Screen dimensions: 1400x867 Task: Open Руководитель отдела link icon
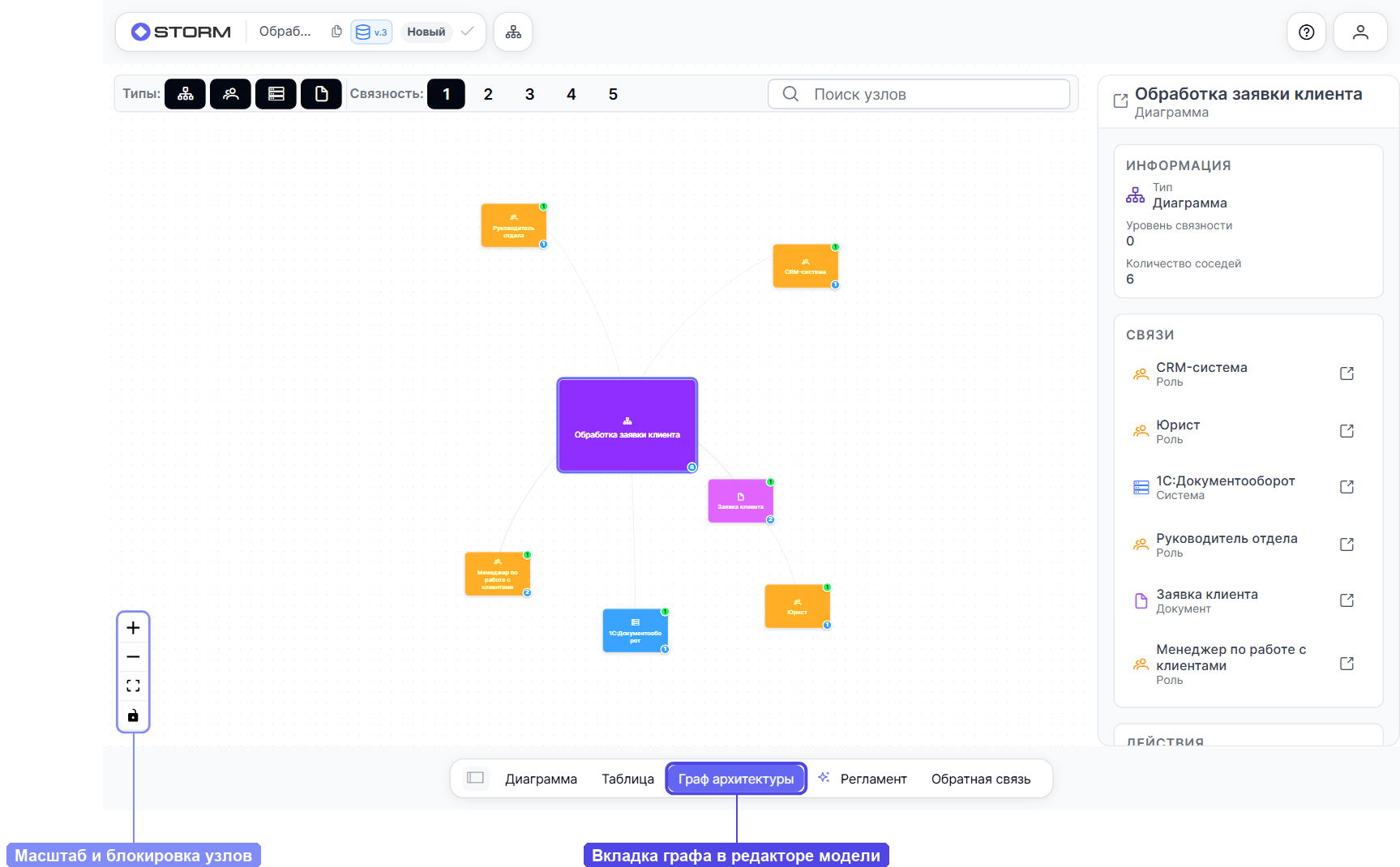pos(1346,545)
